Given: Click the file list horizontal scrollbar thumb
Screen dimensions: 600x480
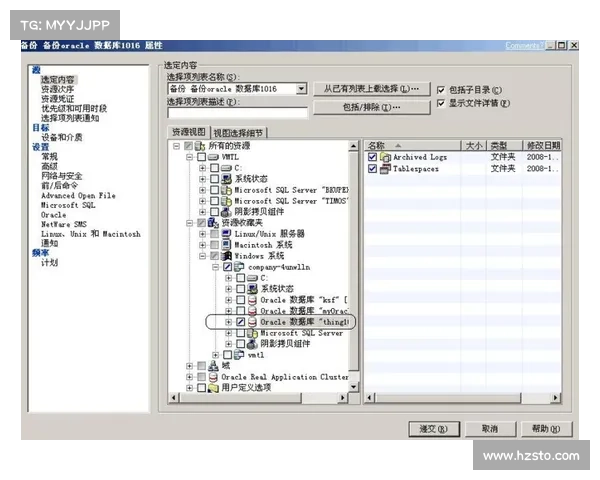Looking at the screenshot, I should pos(448,398).
